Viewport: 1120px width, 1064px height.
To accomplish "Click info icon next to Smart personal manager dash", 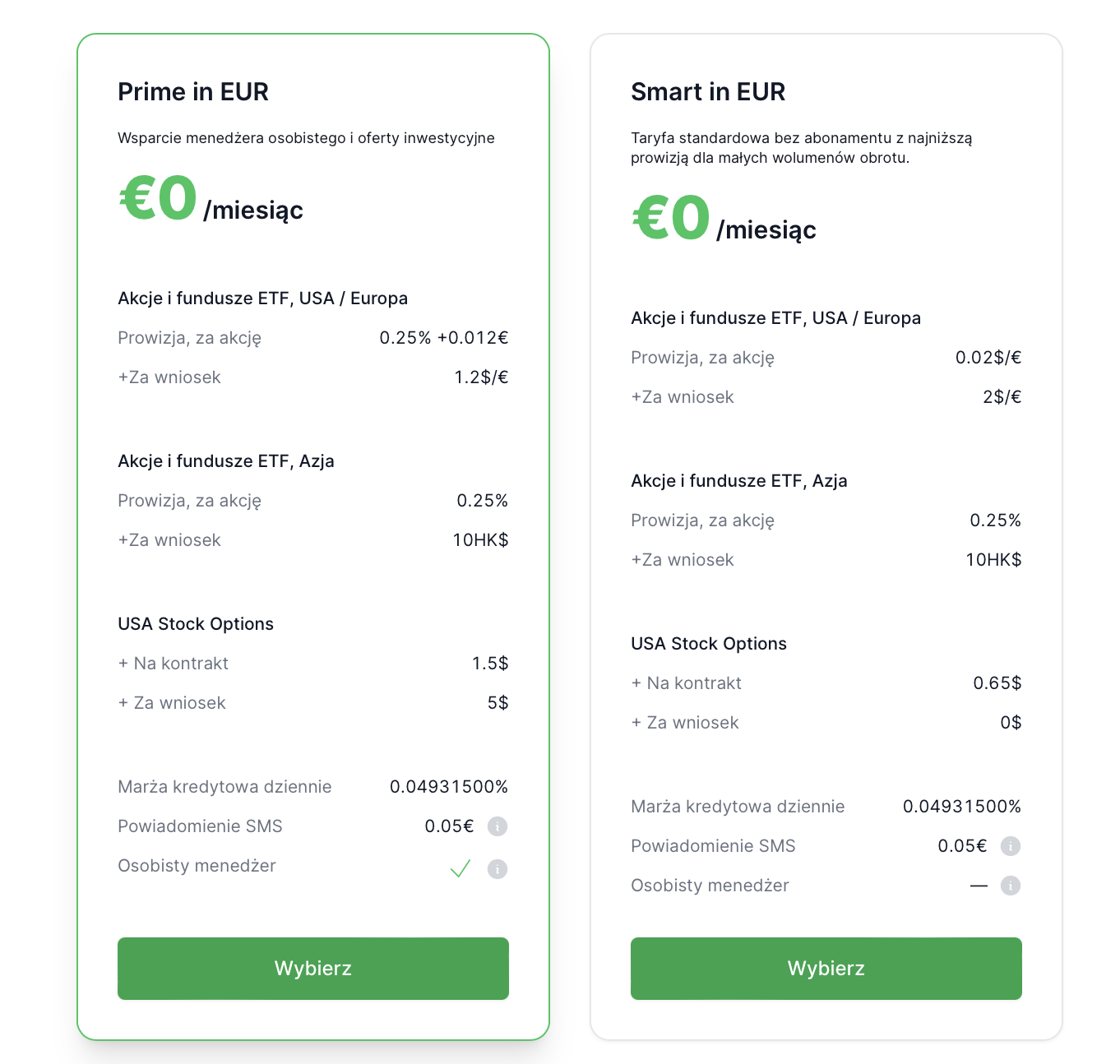I will click(x=1010, y=886).
